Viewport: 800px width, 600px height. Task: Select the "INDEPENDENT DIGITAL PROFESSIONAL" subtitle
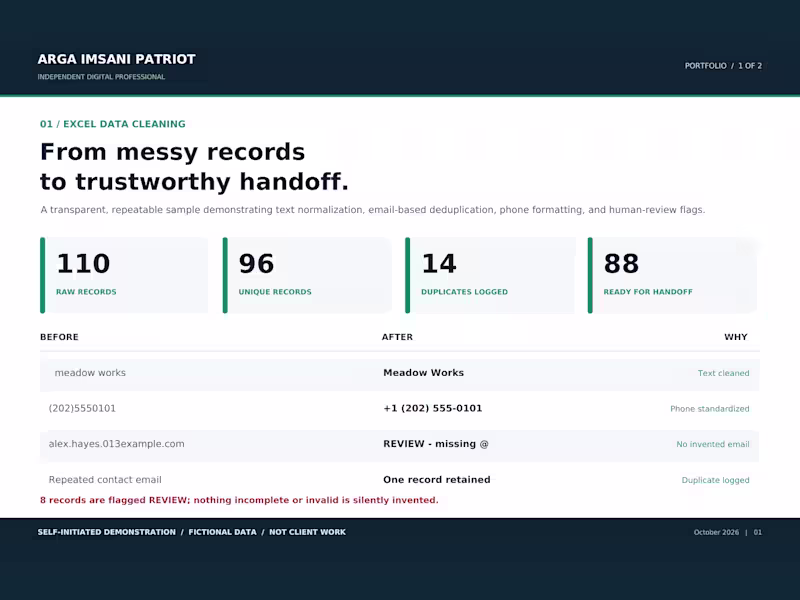(101, 77)
